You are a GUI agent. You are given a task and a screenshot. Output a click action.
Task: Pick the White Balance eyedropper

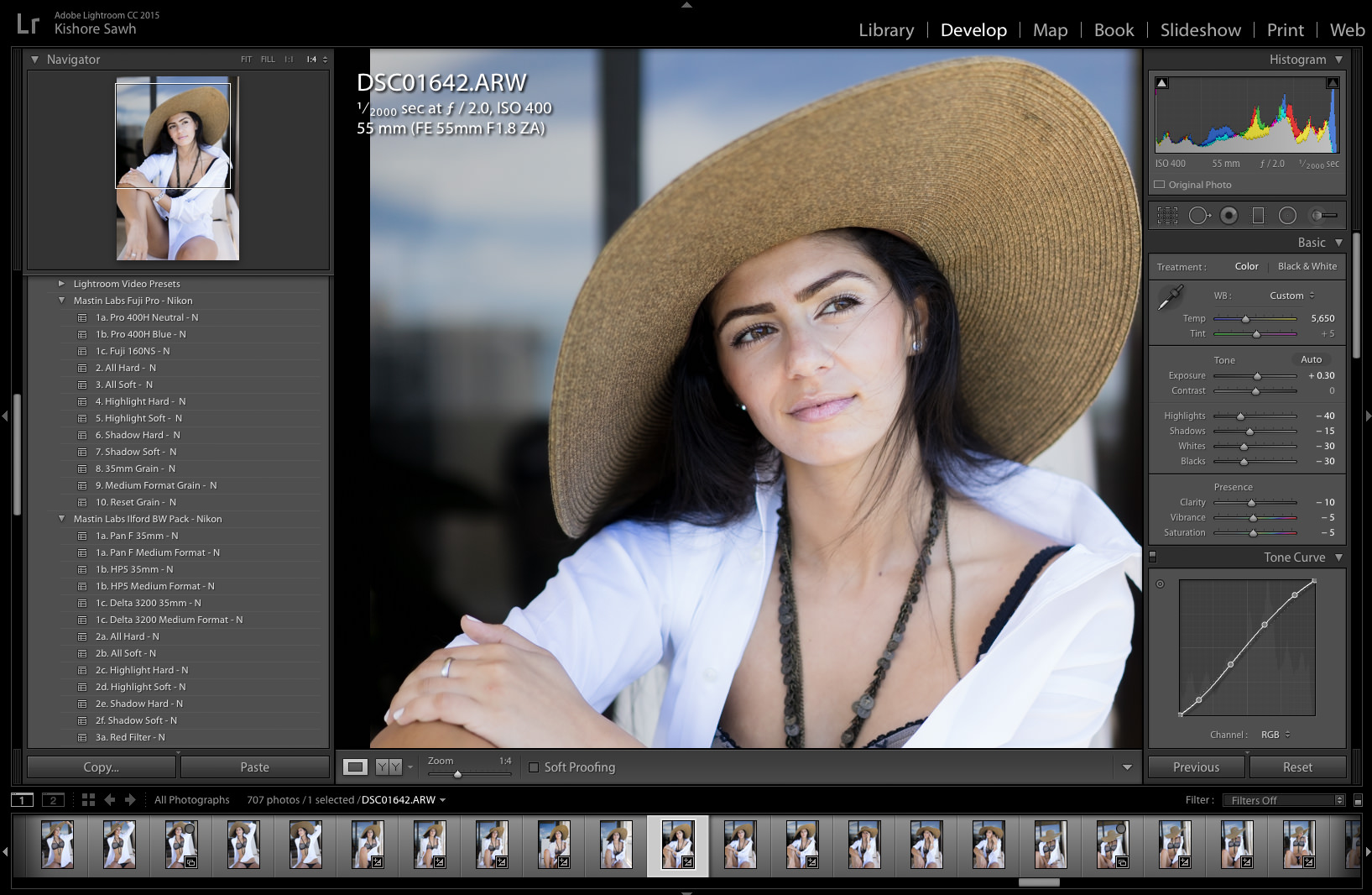1170,298
